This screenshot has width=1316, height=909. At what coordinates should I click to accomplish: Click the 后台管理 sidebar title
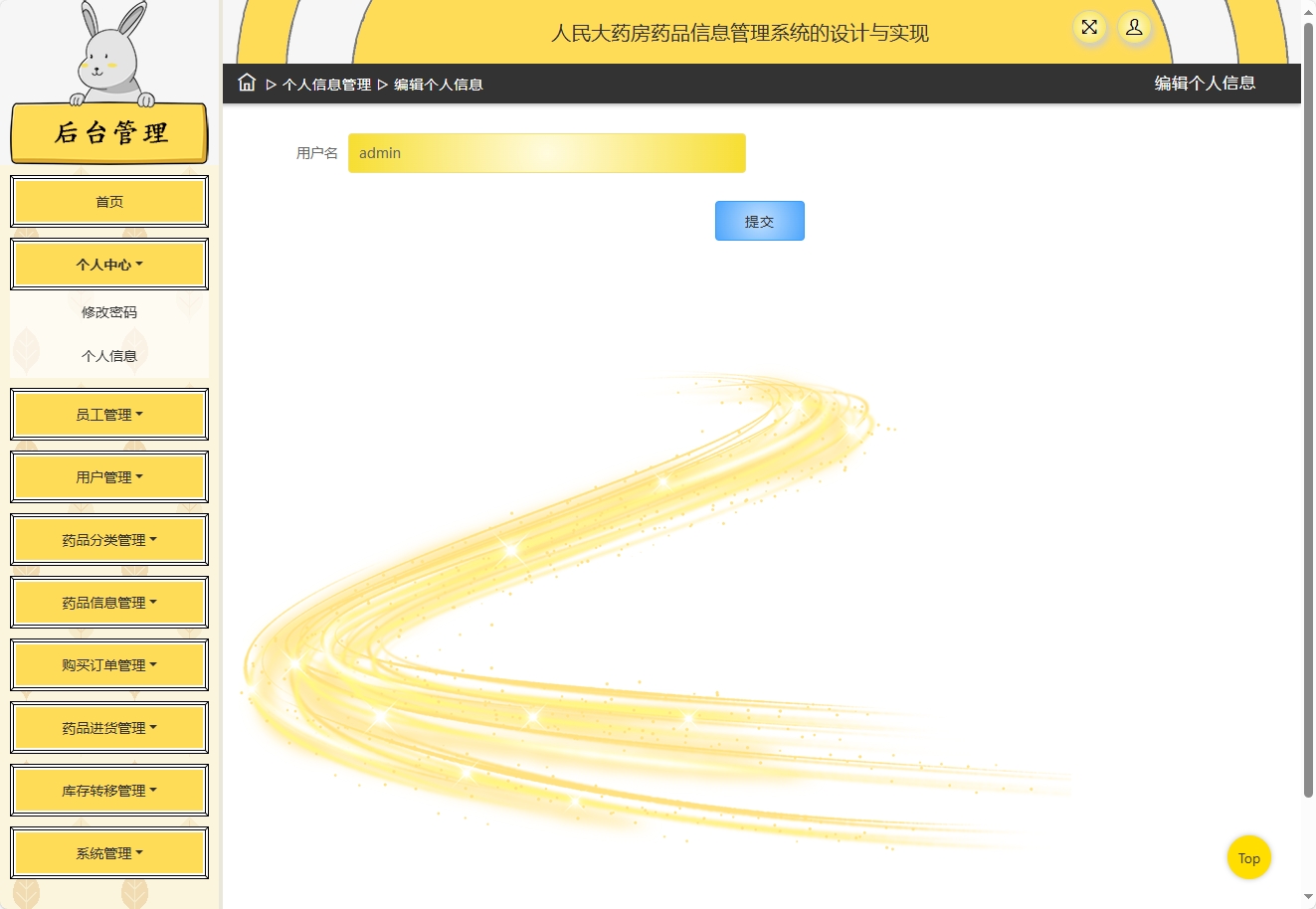(x=109, y=132)
